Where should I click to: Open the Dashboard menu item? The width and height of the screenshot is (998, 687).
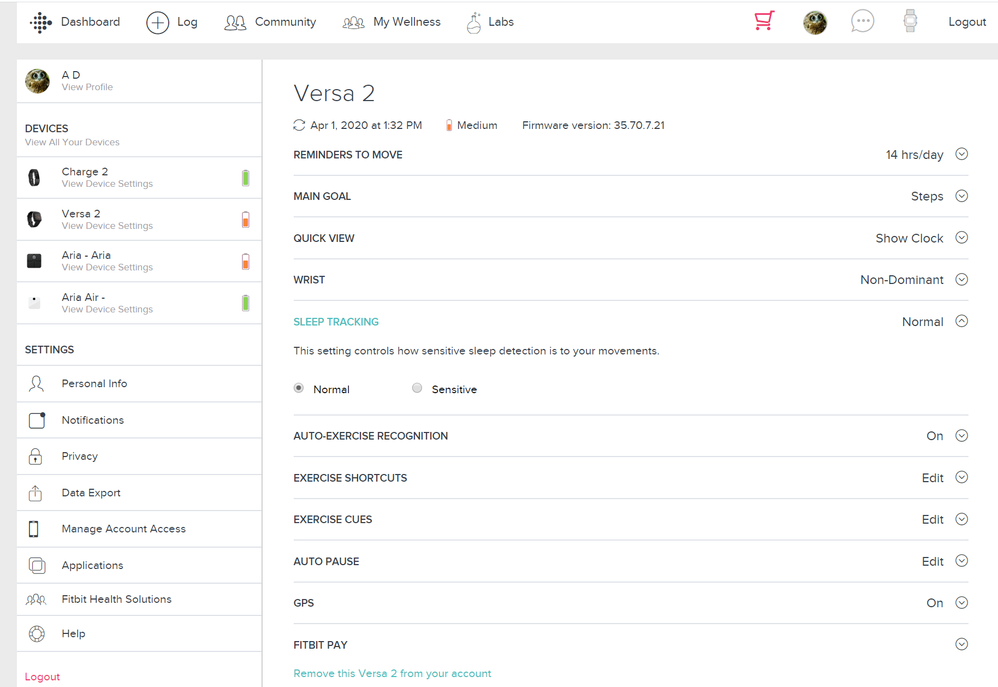click(x=90, y=22)
